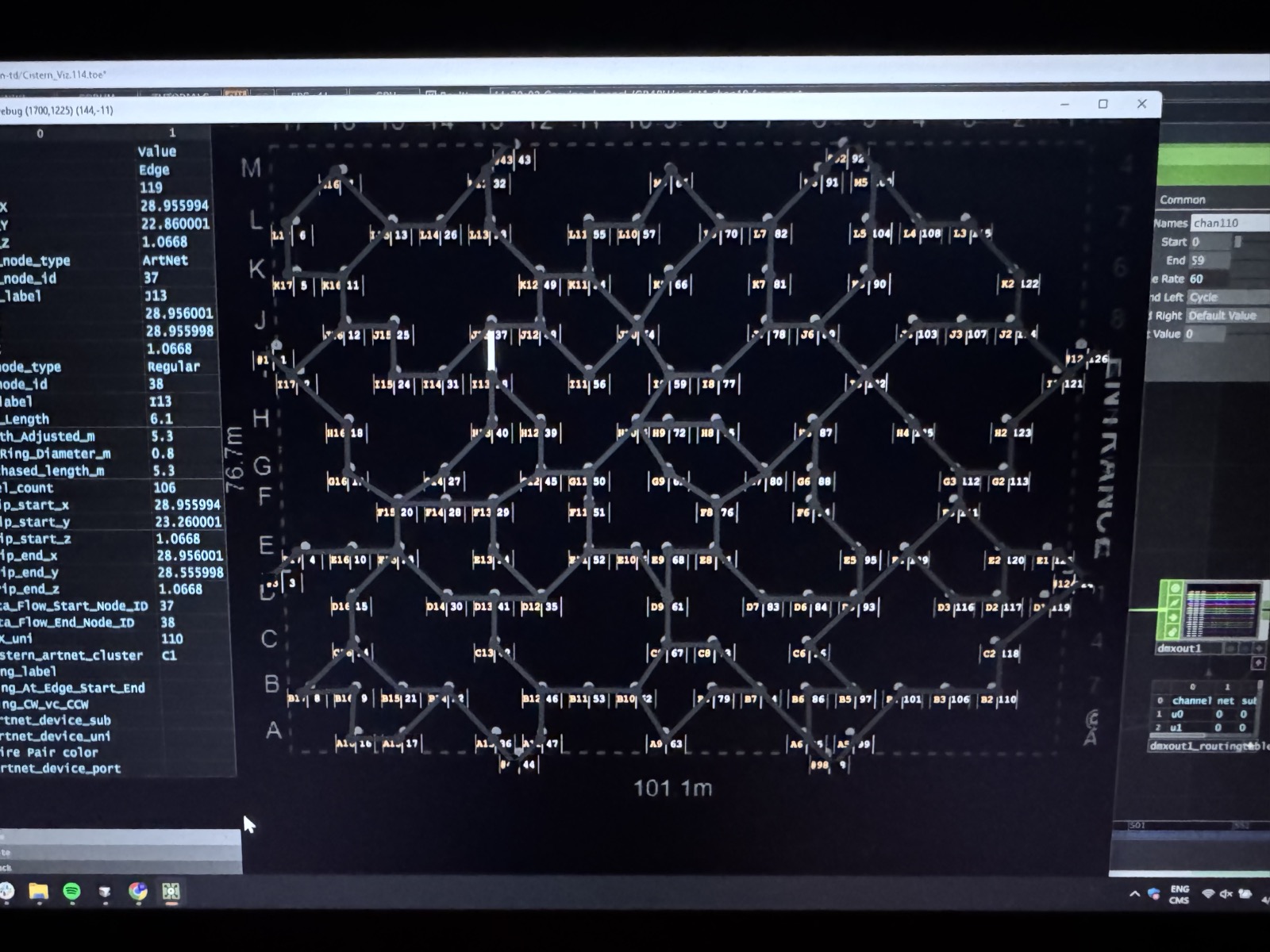Select the u0 cell in routing table
This screenshot has width=1270, height=952.
click(x=1178, y=714)
